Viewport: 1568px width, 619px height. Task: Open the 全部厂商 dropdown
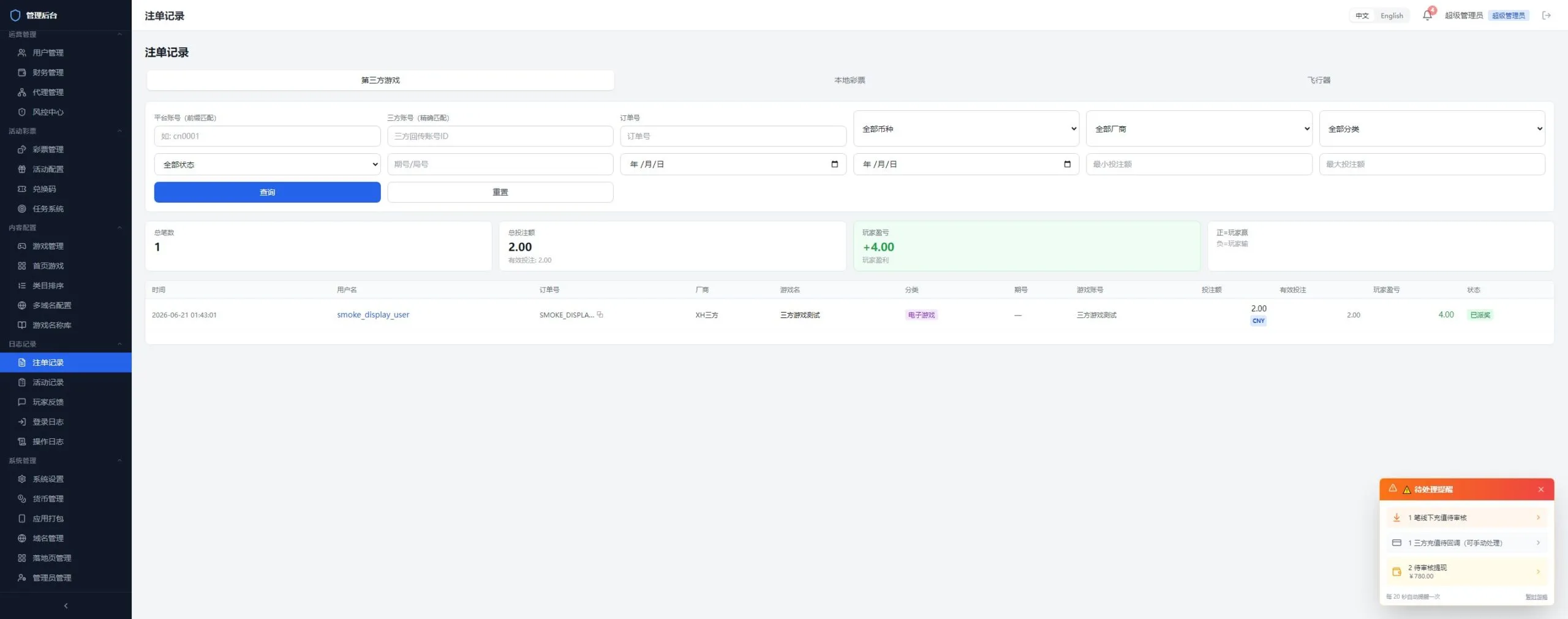[x=1199, y=129]
